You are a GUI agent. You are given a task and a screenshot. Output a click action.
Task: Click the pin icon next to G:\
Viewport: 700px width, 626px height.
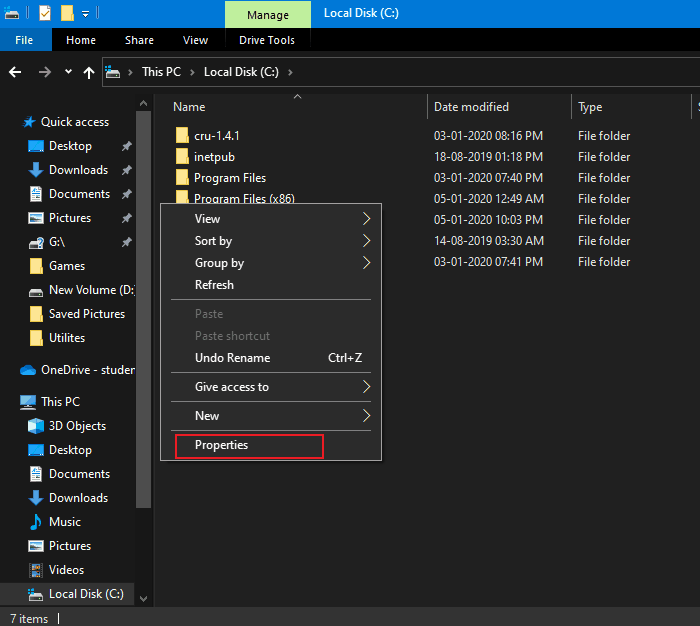tap(127, 242)
